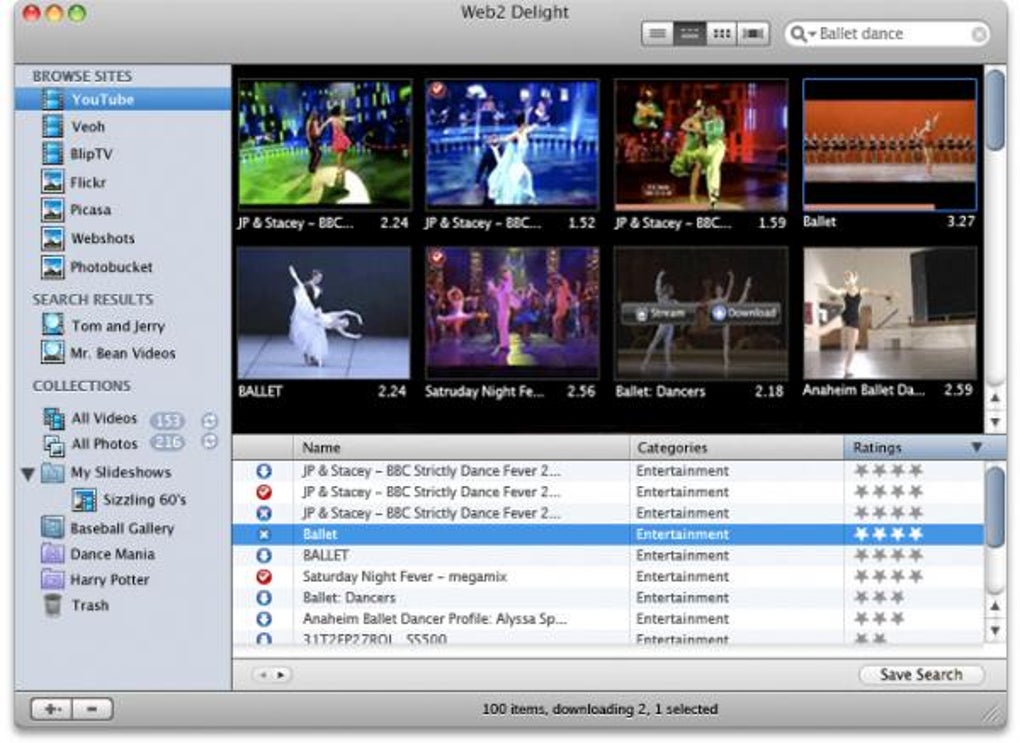1020x743 pixels.
Task: Click the Baseball Gallery collection icon
Action: tap(52, 528)
